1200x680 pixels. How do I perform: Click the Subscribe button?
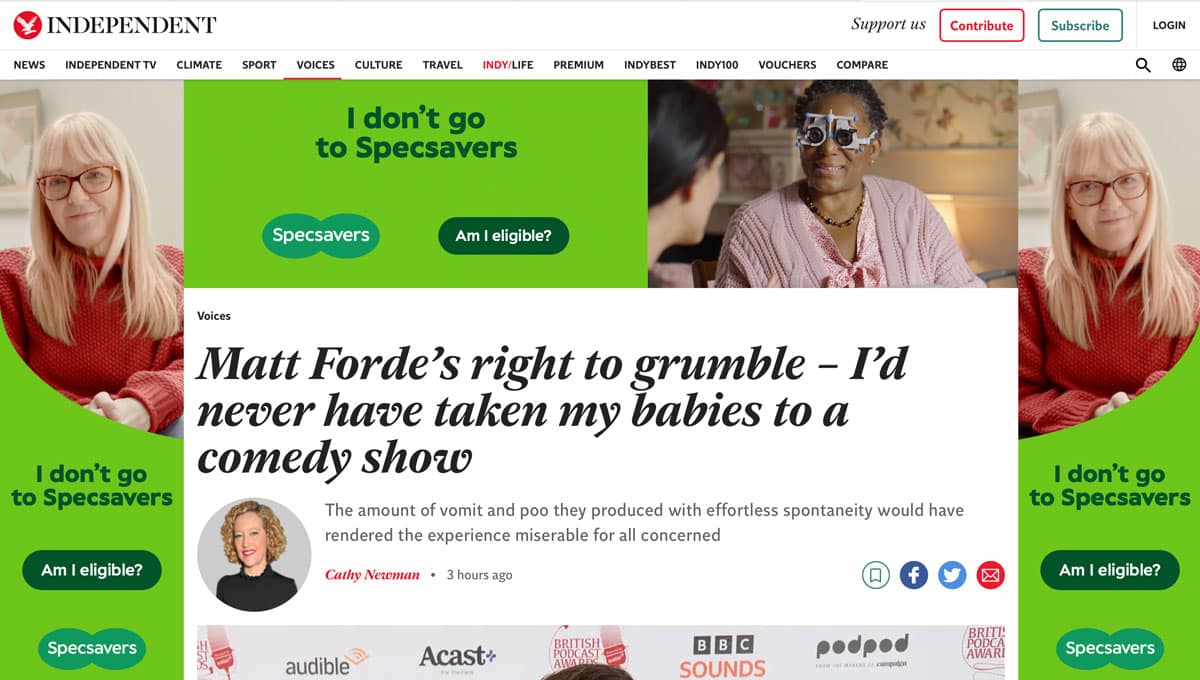click(1080, 25)
